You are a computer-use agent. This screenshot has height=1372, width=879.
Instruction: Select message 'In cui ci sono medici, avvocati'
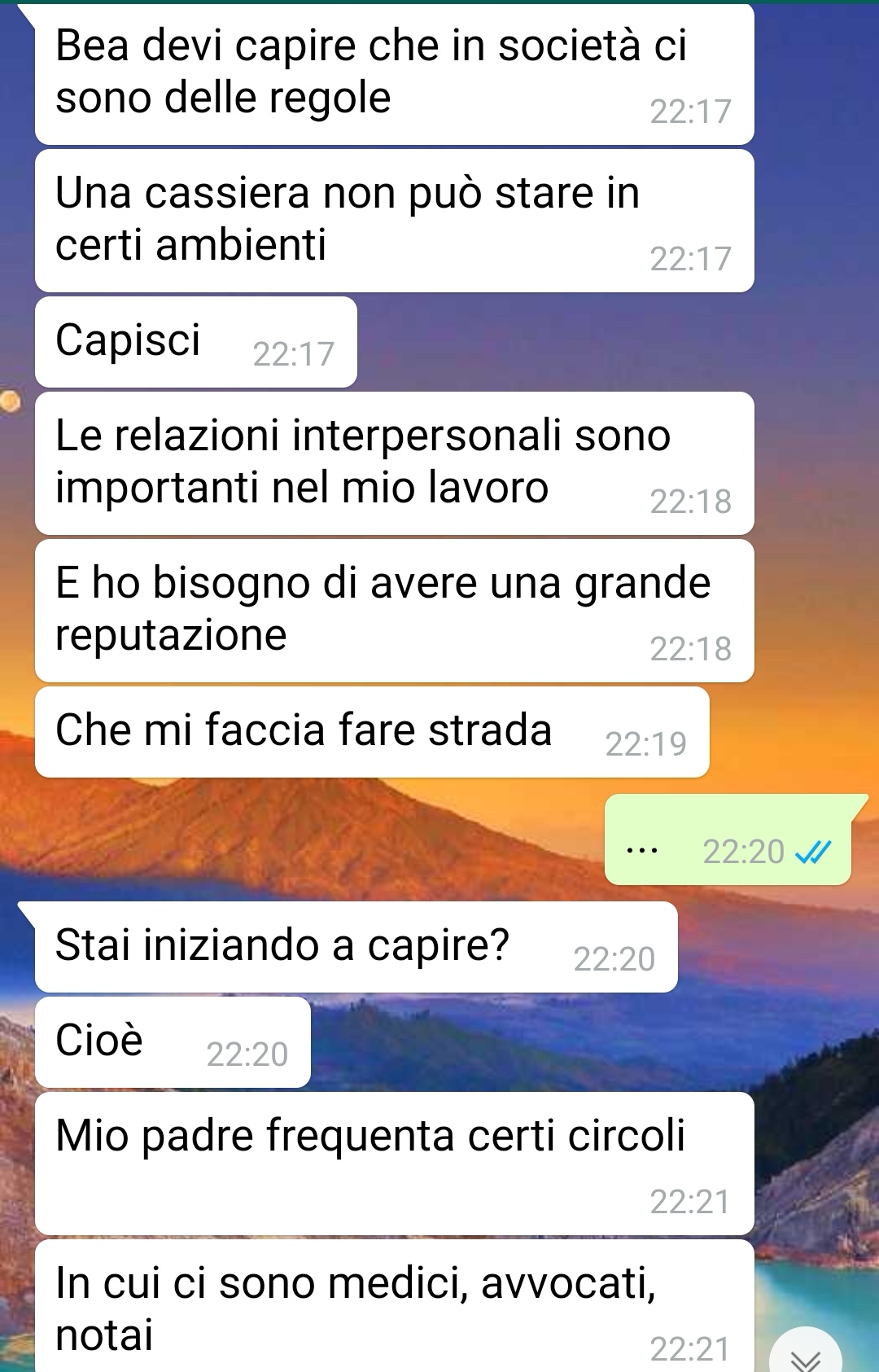pyautogui.click(x=394, y=1306)
